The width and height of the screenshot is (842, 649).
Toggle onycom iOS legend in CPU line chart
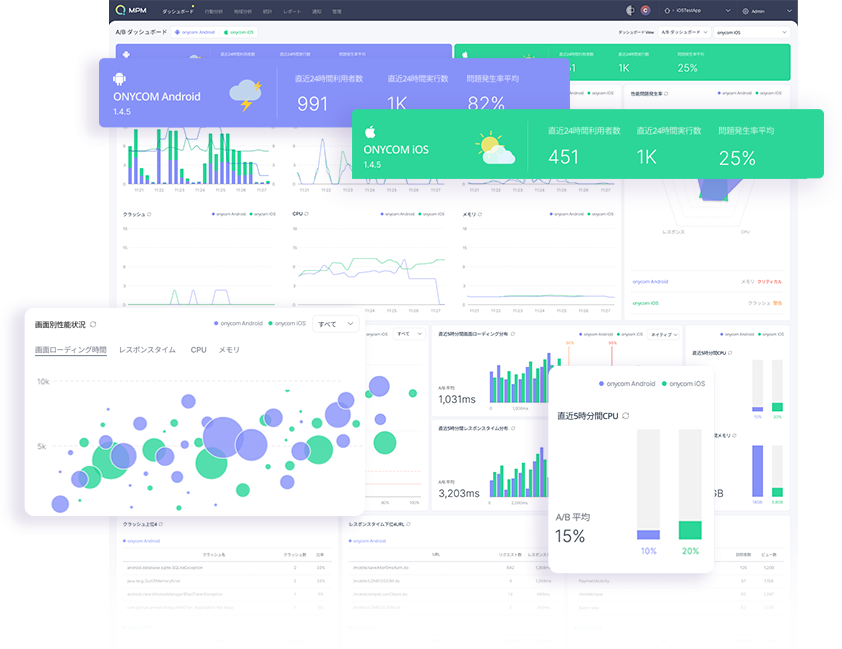(432, 214)
